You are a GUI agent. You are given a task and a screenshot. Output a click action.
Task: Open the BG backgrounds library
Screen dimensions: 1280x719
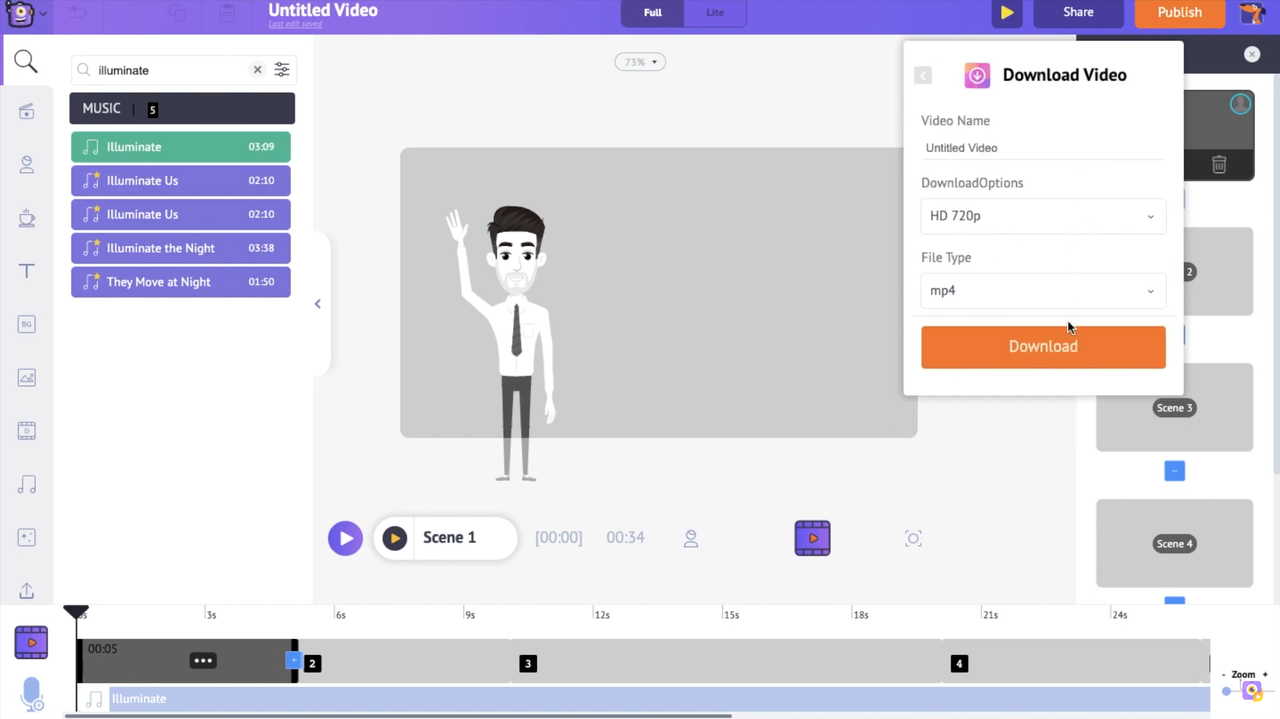click(x=26, y=324)
